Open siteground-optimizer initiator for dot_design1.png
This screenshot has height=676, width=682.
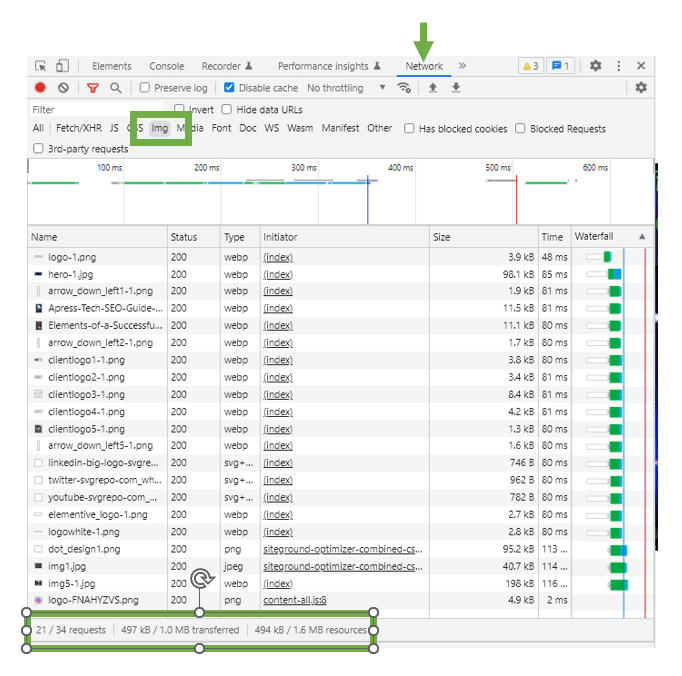[x=343, y=549]
